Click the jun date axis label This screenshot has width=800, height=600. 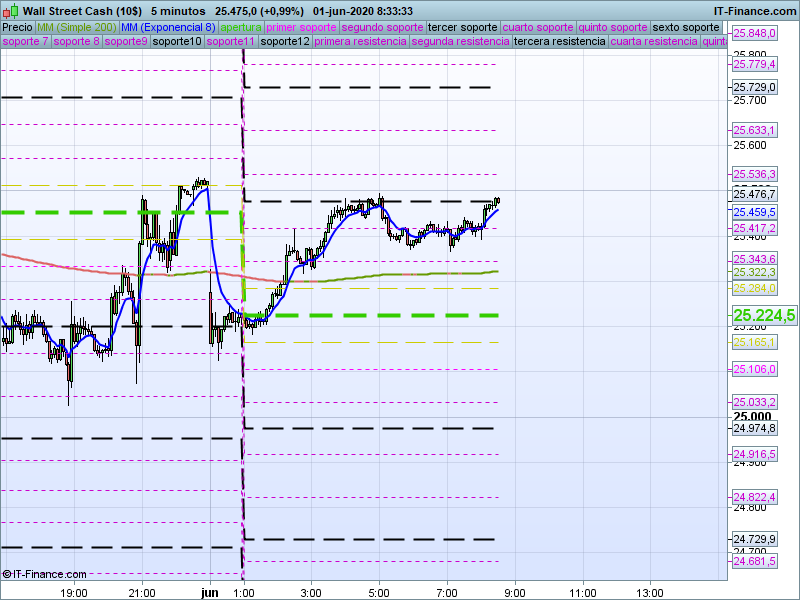point(210,593)
